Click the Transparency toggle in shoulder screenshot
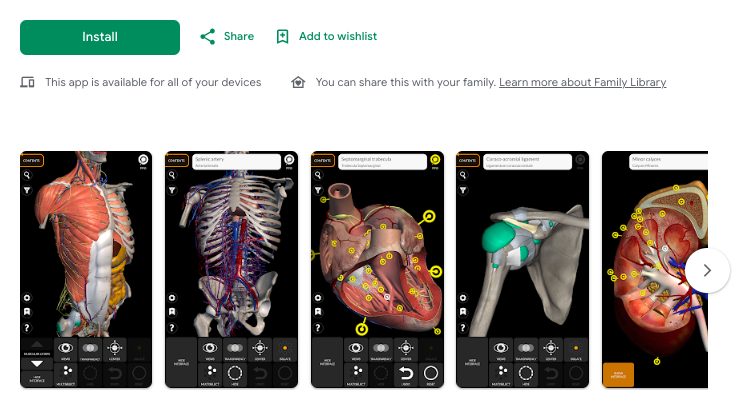Image resolution: width=749 pixels, height=407 pixels. pyautogui.click(x=526, y=348)
